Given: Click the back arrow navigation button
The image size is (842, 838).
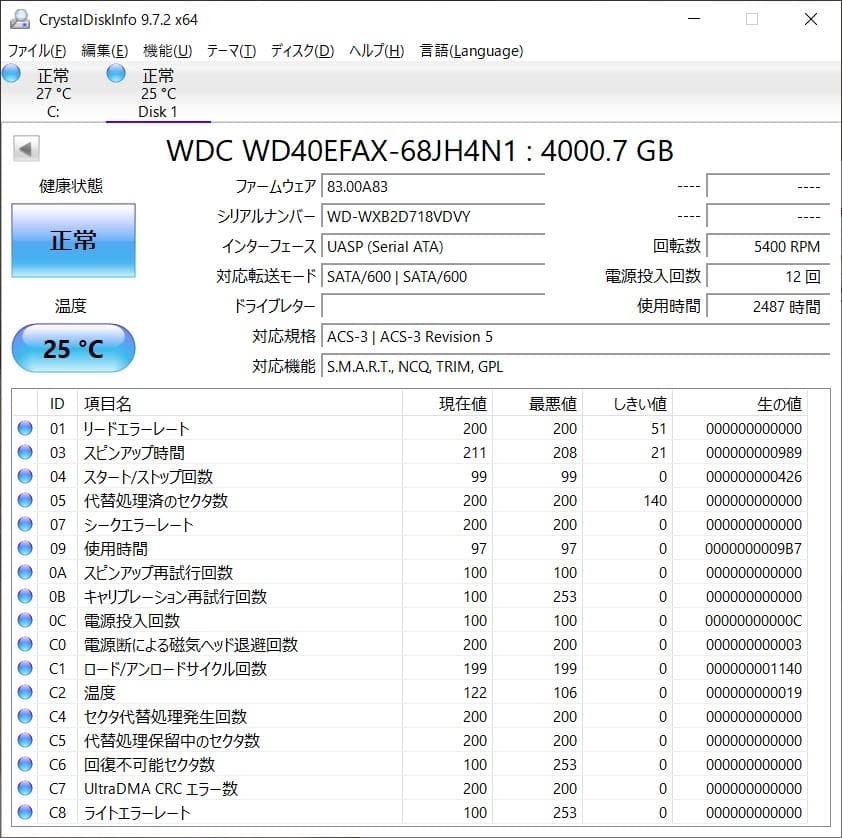Looking at the screenshot, I should [x=25, y=149].
